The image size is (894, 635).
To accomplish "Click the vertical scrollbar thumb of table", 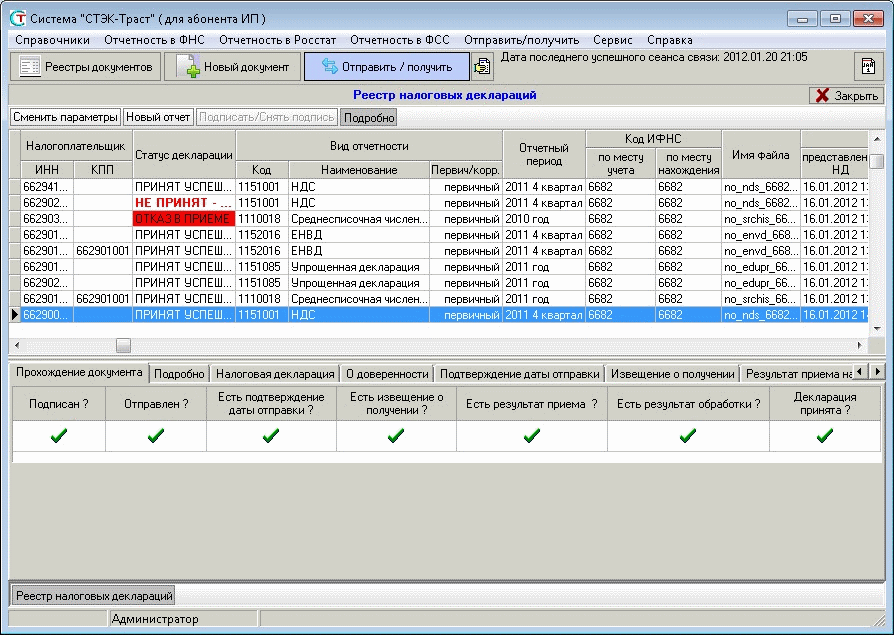I will click(x=876, y=160).
